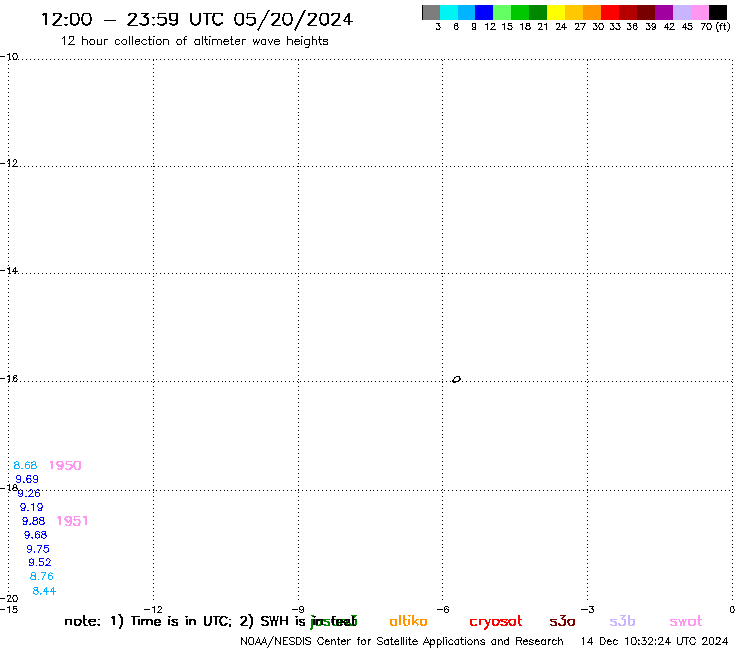Select the purple swatch in the color scale
740x650 pixels.
click(x=664, y=12)
